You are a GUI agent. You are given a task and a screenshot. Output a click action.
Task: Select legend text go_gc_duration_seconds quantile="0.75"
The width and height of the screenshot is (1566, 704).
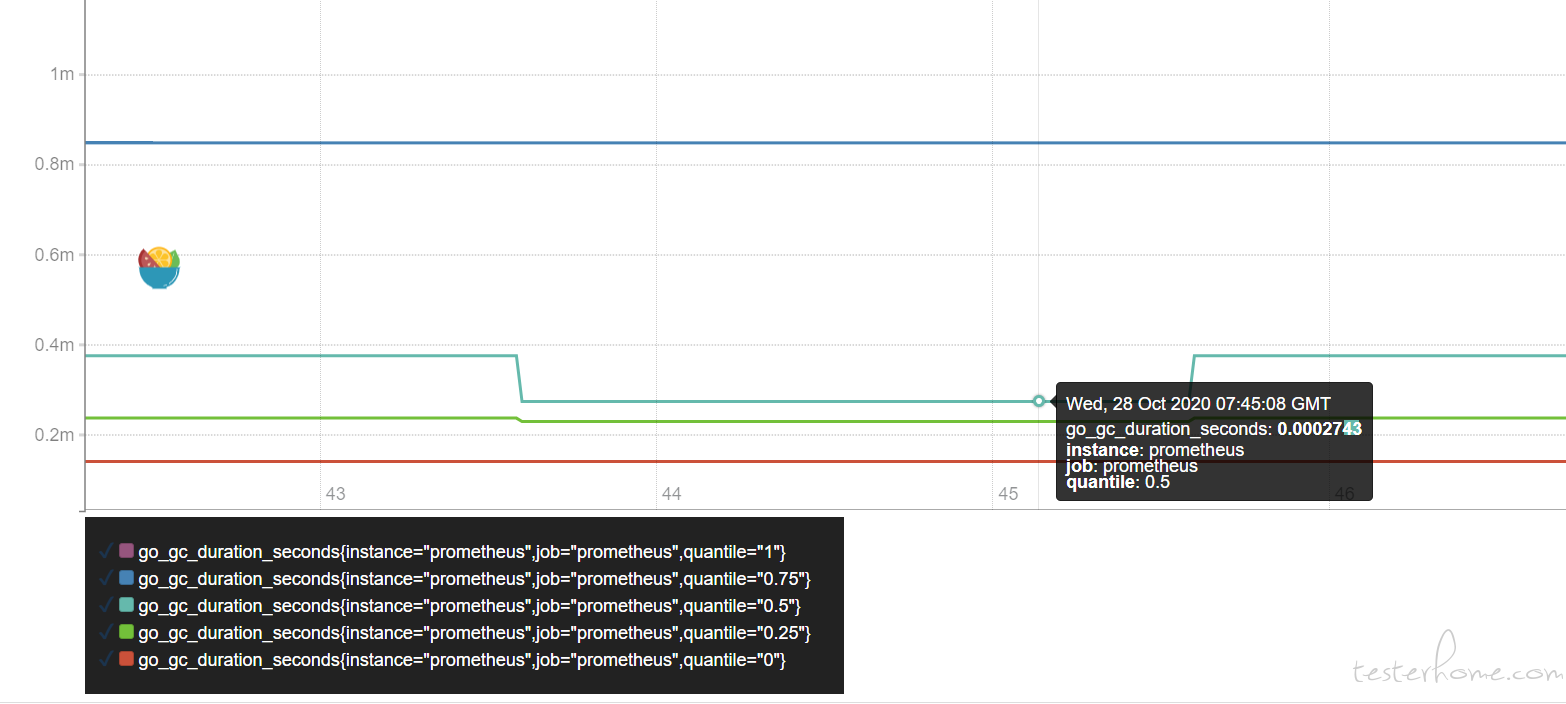click(x=474, y=579)
